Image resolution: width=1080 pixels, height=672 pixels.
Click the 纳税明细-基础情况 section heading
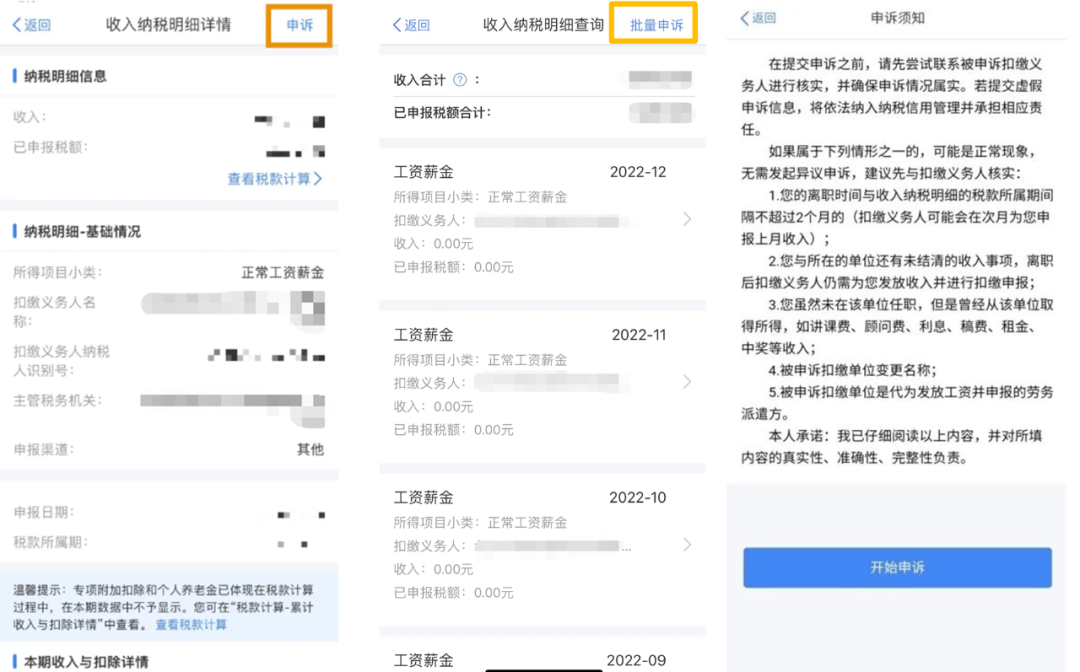[x=82, y=231]
